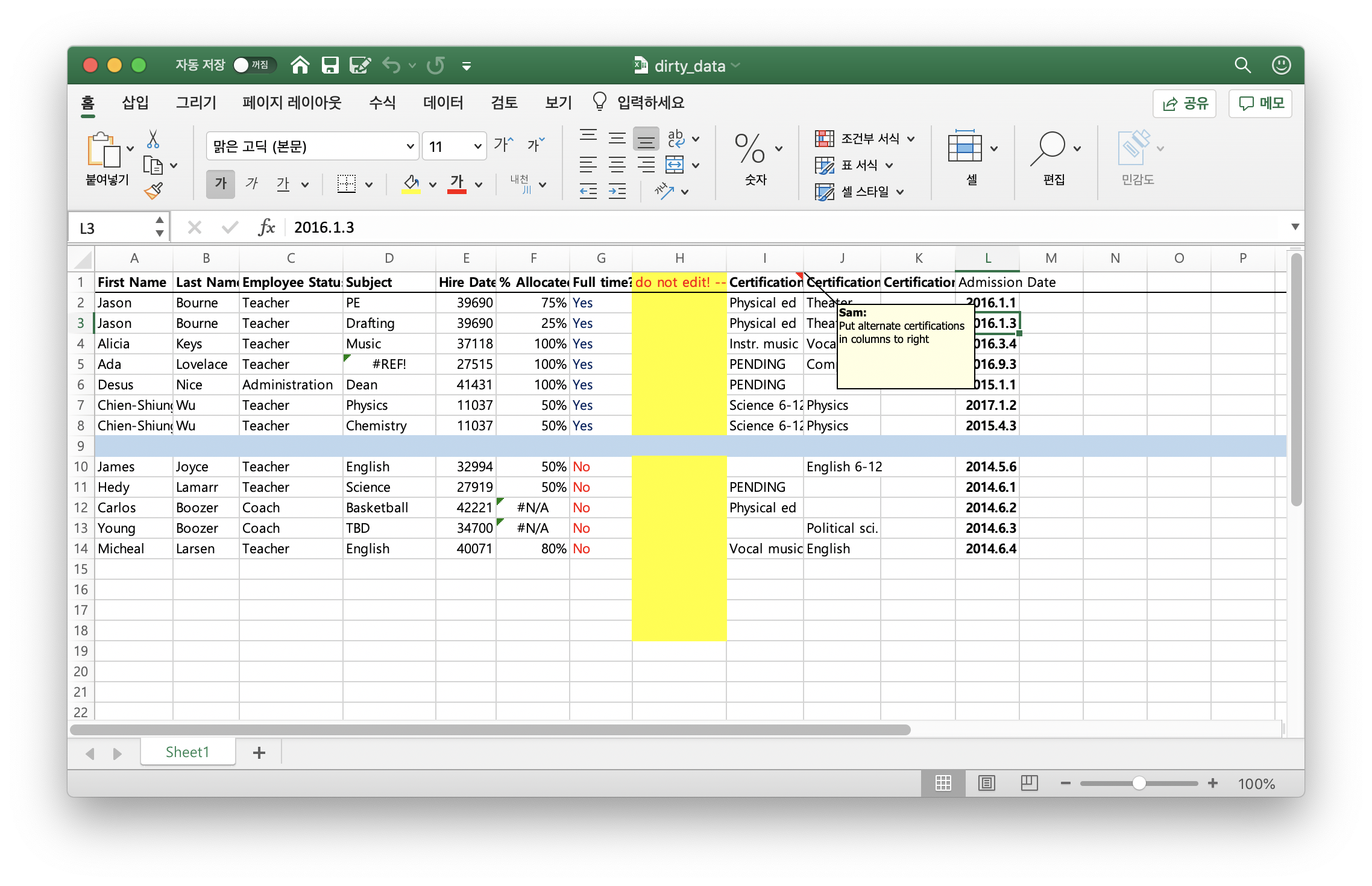
Task: Open the 데이터 ribbon tab
Action: tap(443, 102)
